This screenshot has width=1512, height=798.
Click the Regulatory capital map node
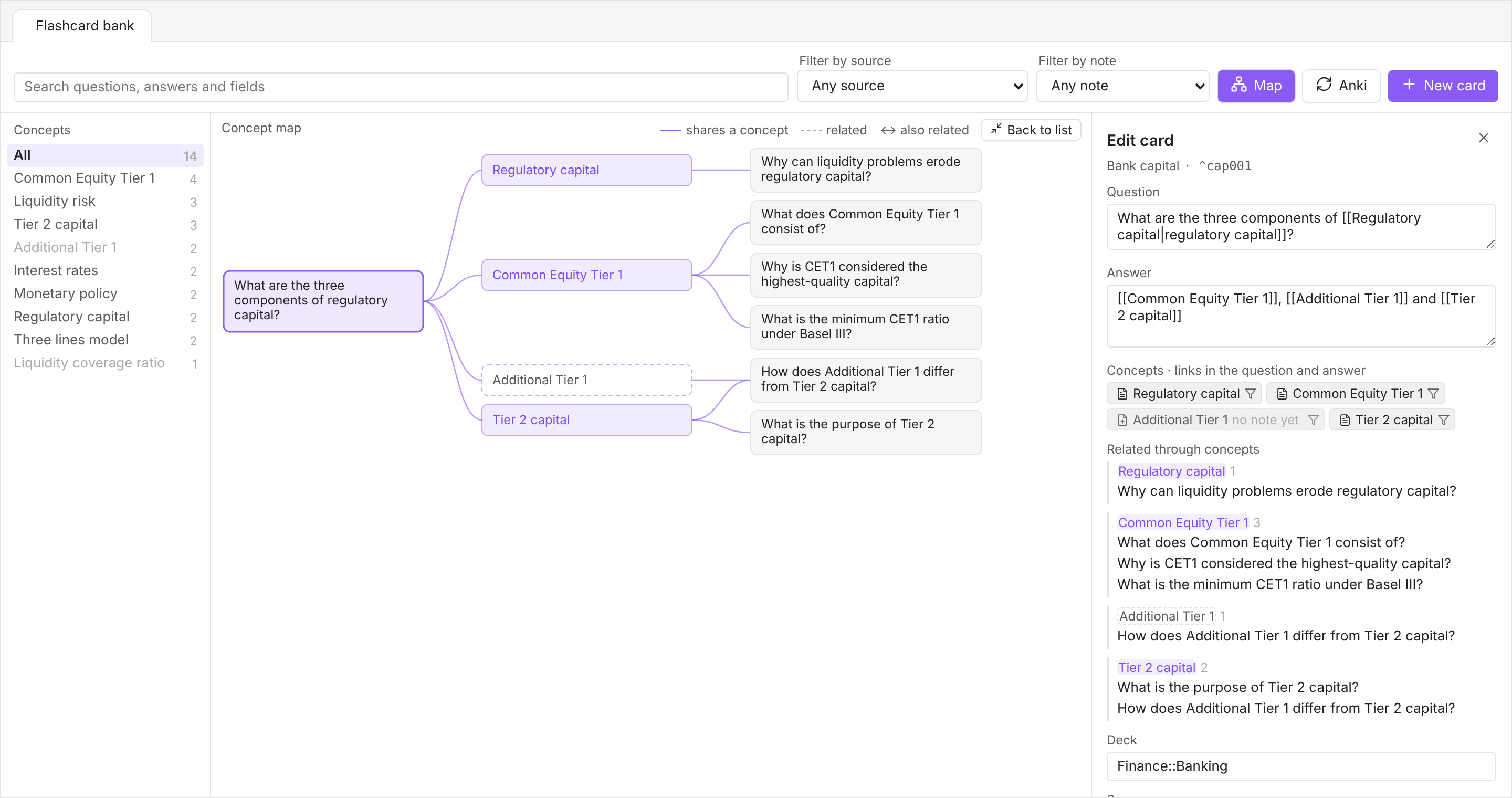point(586,170)
